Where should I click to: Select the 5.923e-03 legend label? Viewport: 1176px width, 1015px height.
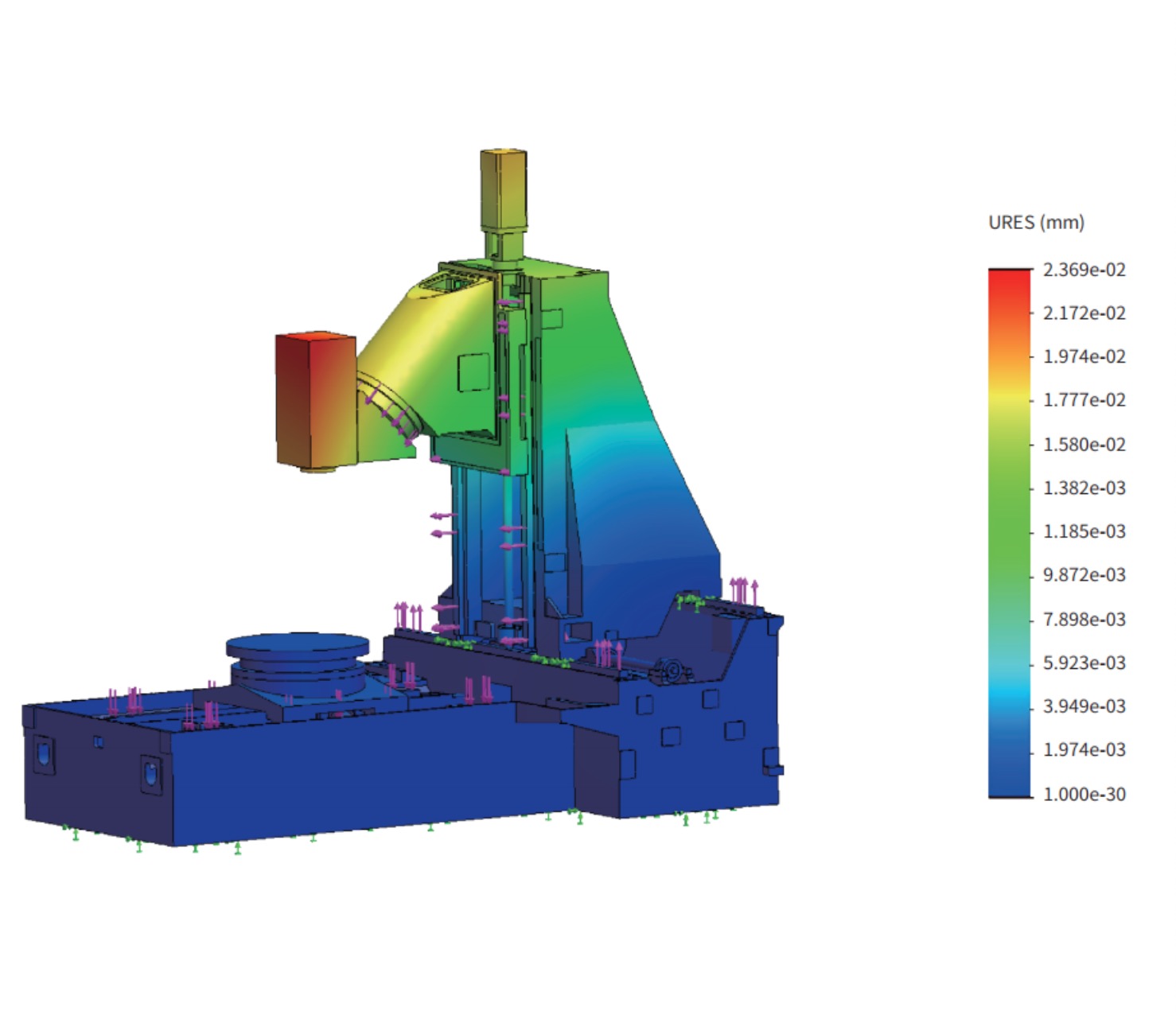click(x=1084, y=663)
